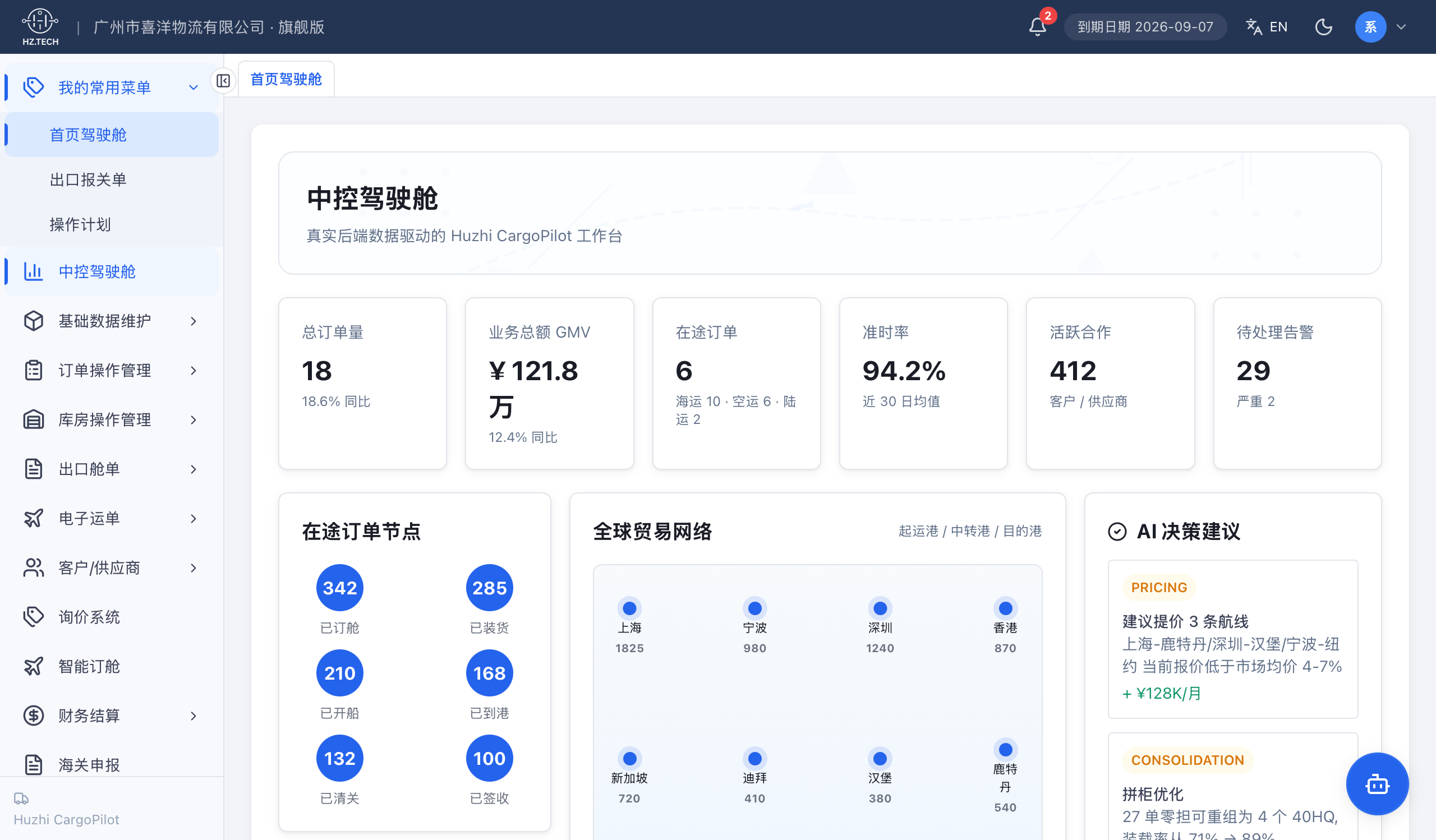Open the blue user avatar in the header
Image resolution: width=1436 pixels, height=840 pixels.
pyautogui.click(x=1370, y=27)
